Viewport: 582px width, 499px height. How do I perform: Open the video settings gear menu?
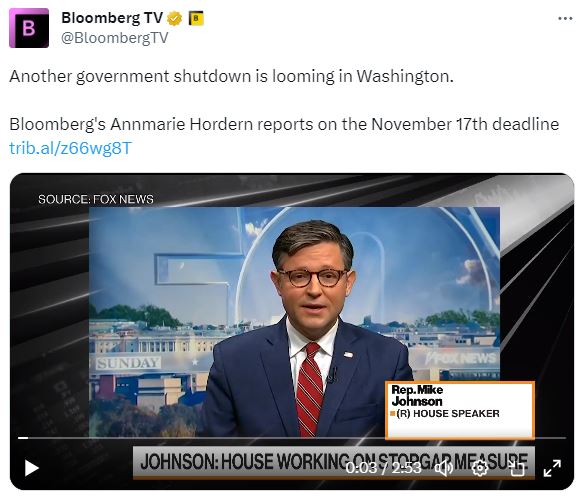pos(480,468)
